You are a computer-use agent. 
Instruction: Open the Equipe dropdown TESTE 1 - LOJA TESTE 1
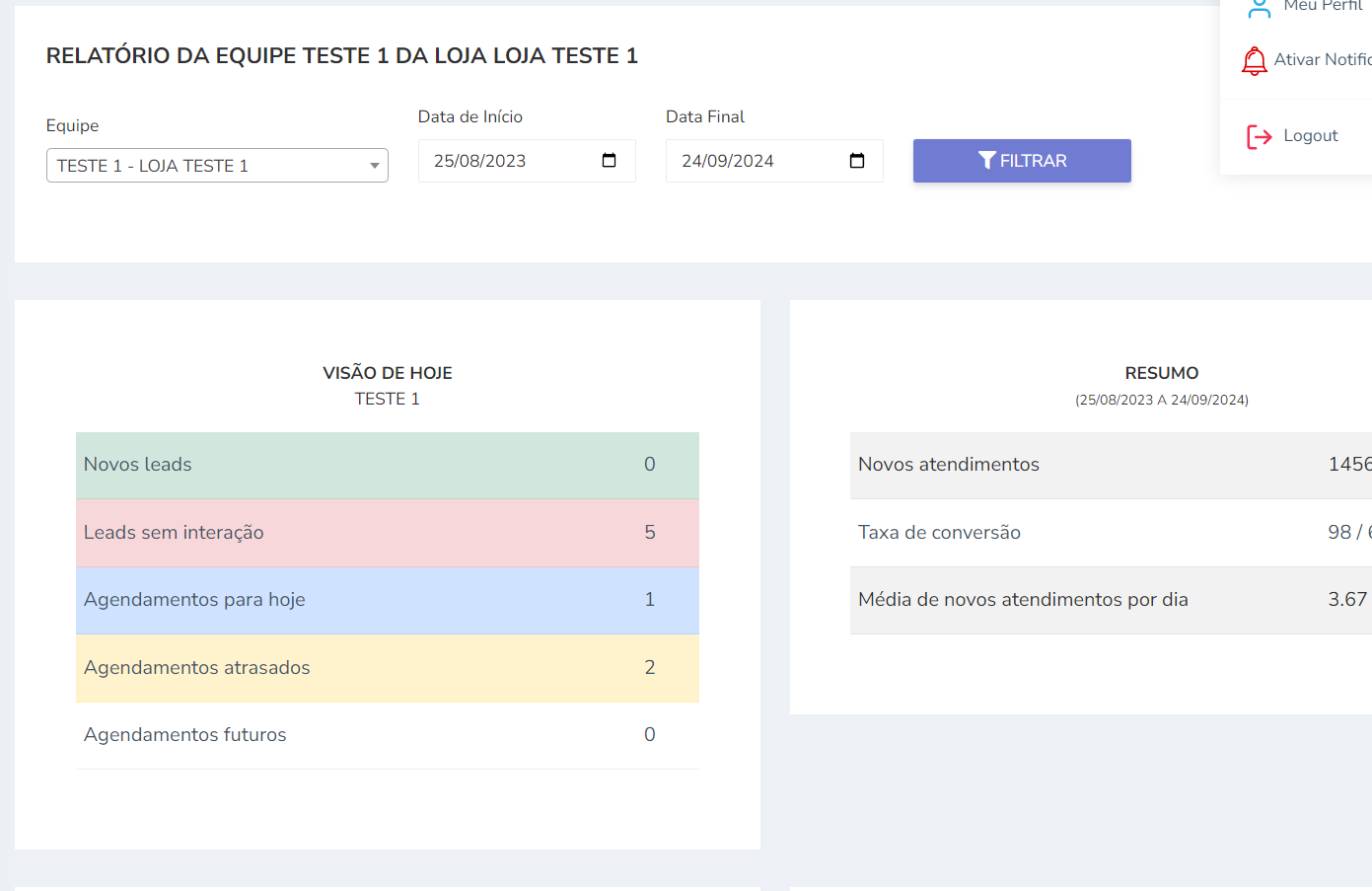217,166
